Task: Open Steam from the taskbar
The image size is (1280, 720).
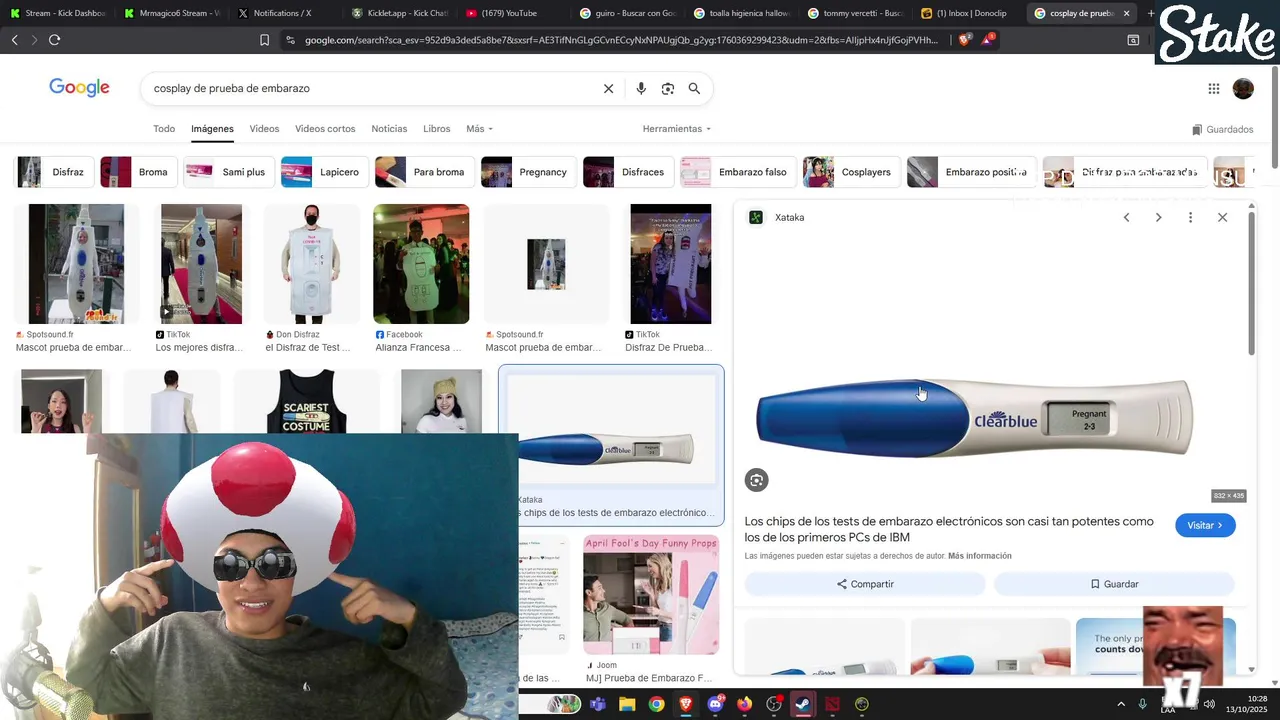Action: (x=803, y=704)
